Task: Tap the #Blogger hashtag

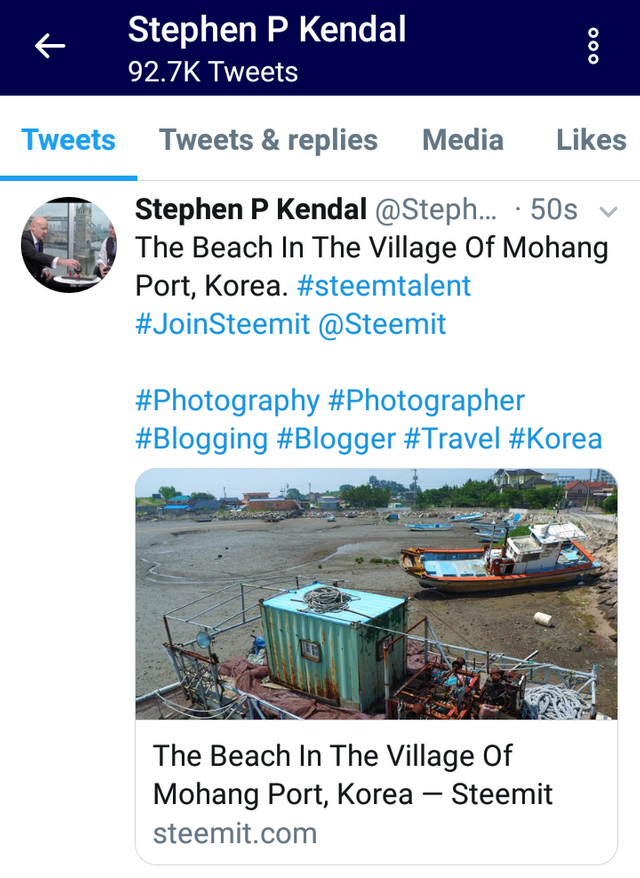Action: point(335,439)
